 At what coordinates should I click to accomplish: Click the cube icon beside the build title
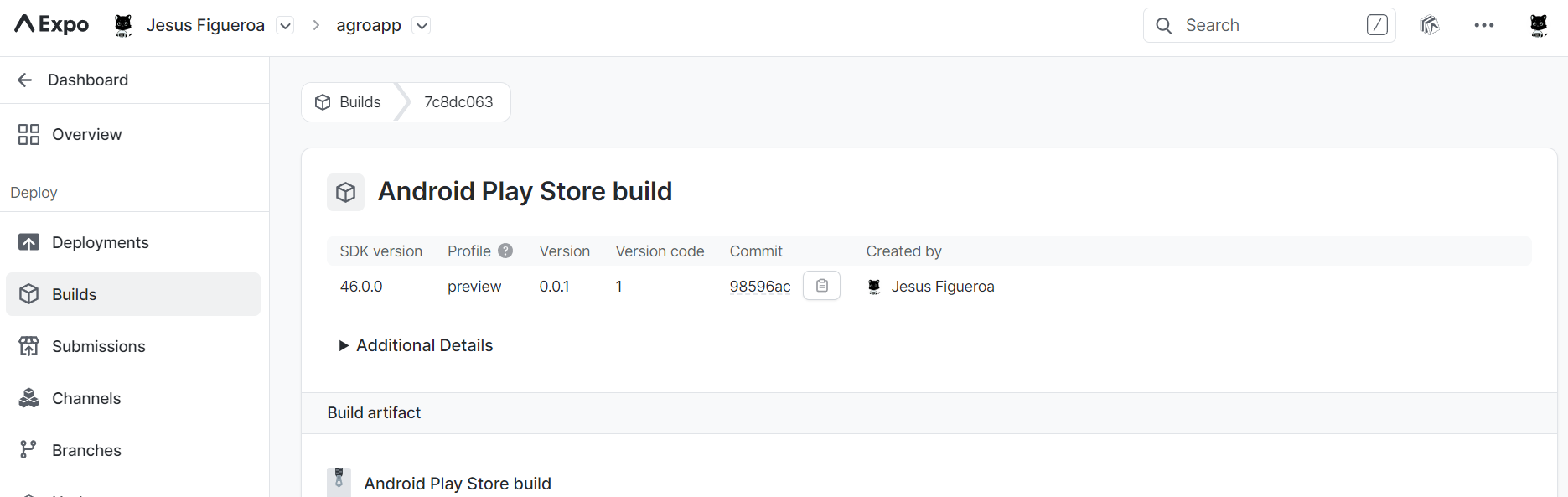(346, 193)
